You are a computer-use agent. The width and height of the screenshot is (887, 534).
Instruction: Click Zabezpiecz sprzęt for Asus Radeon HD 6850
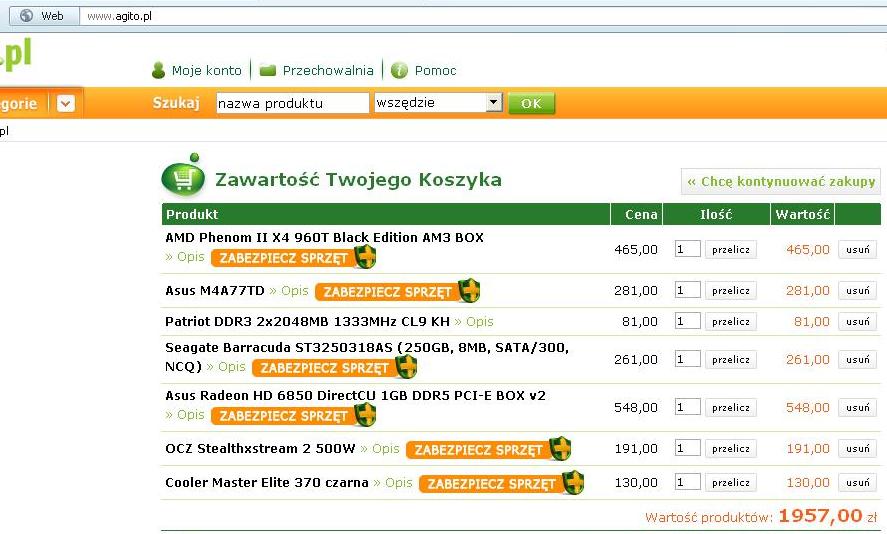point(283,416)
